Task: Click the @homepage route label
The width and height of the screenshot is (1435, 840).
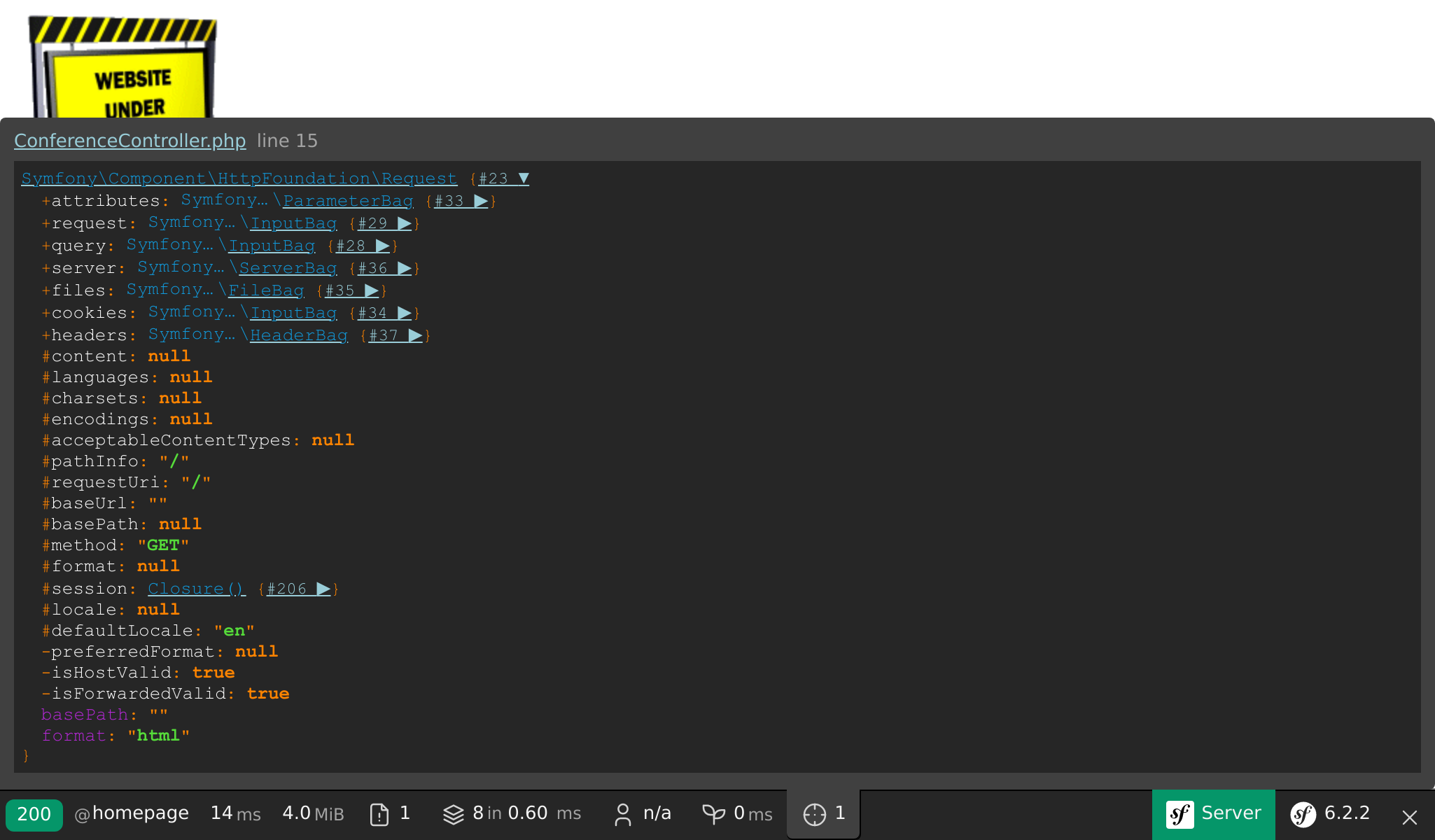Action: tap(132, 814)
